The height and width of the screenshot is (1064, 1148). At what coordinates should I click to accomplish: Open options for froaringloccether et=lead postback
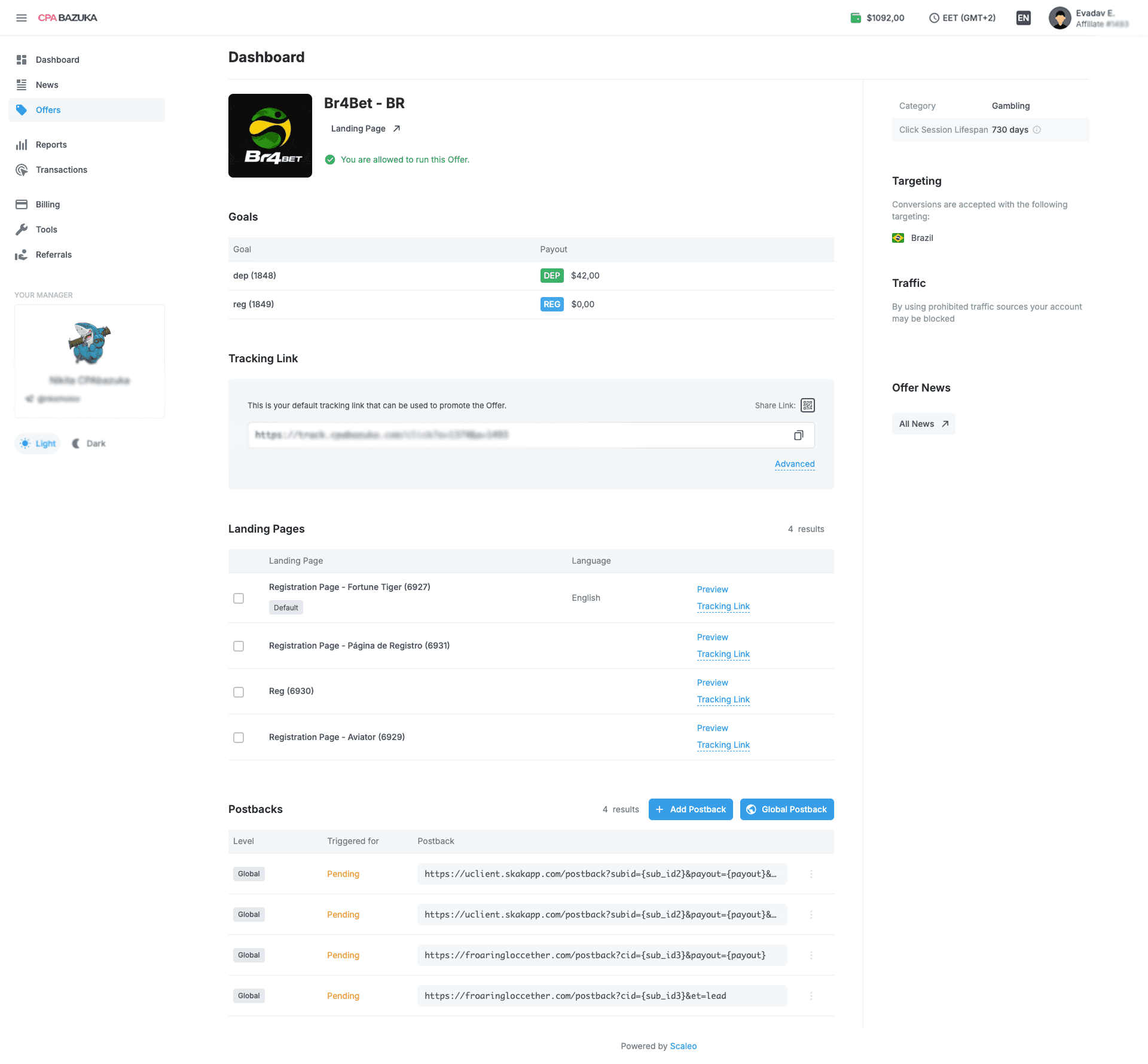click(811, 996)
